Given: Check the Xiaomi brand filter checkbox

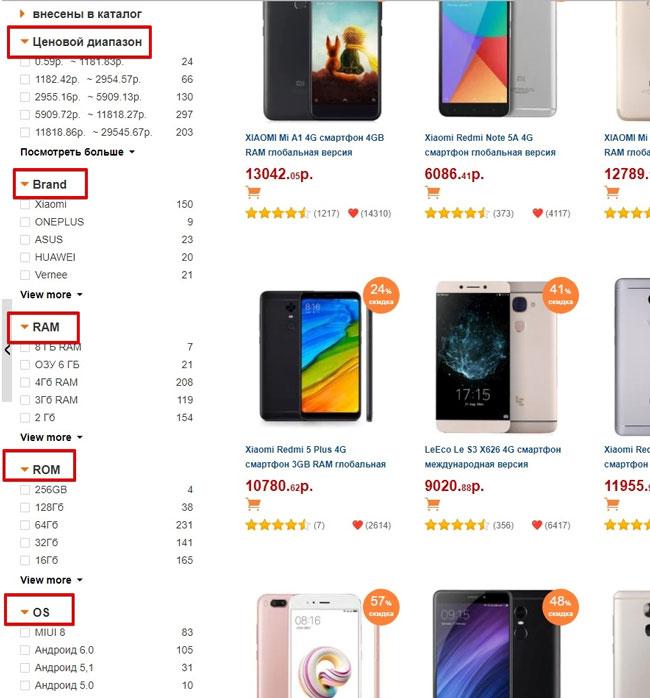Looking at the screenshot, I should pyautogui.click(x=25, y=204).
